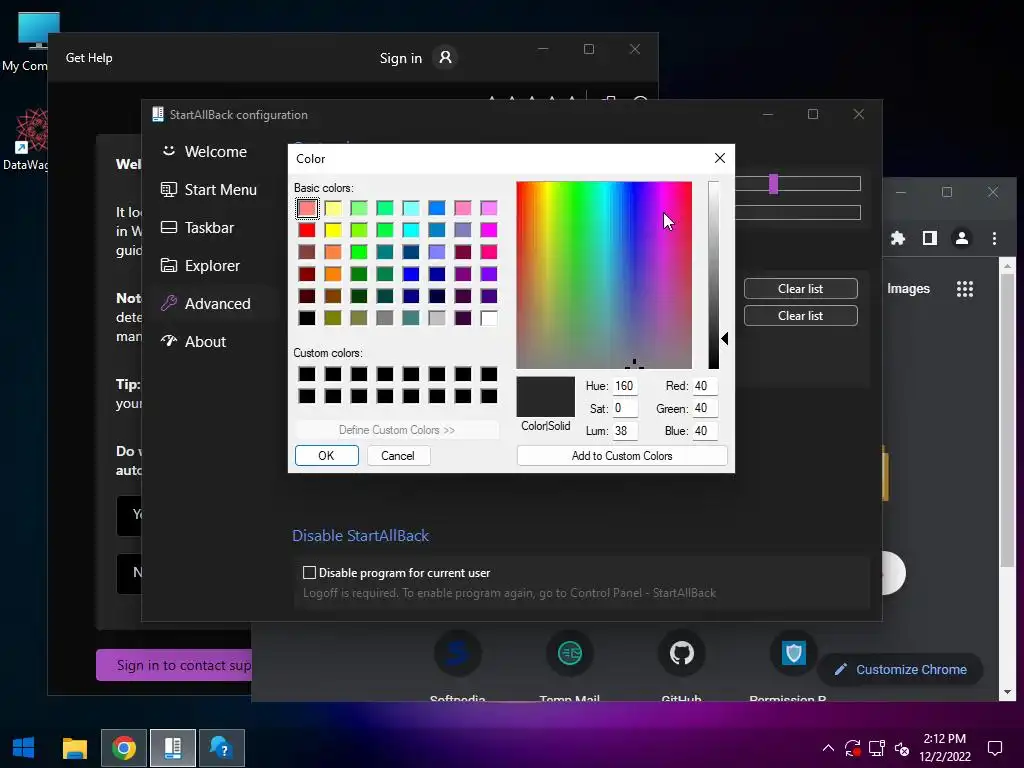Open the About section of StartAllBack
This screenshot has height=768, width=1024.
tap(194, 342)
